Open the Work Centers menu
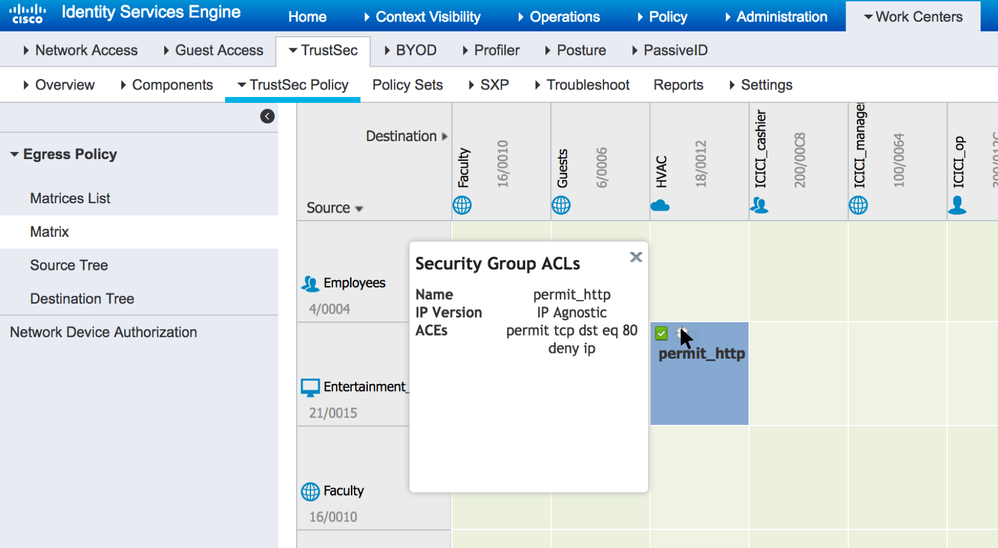This screenshot has width=998, height=548. coord(913,17)
